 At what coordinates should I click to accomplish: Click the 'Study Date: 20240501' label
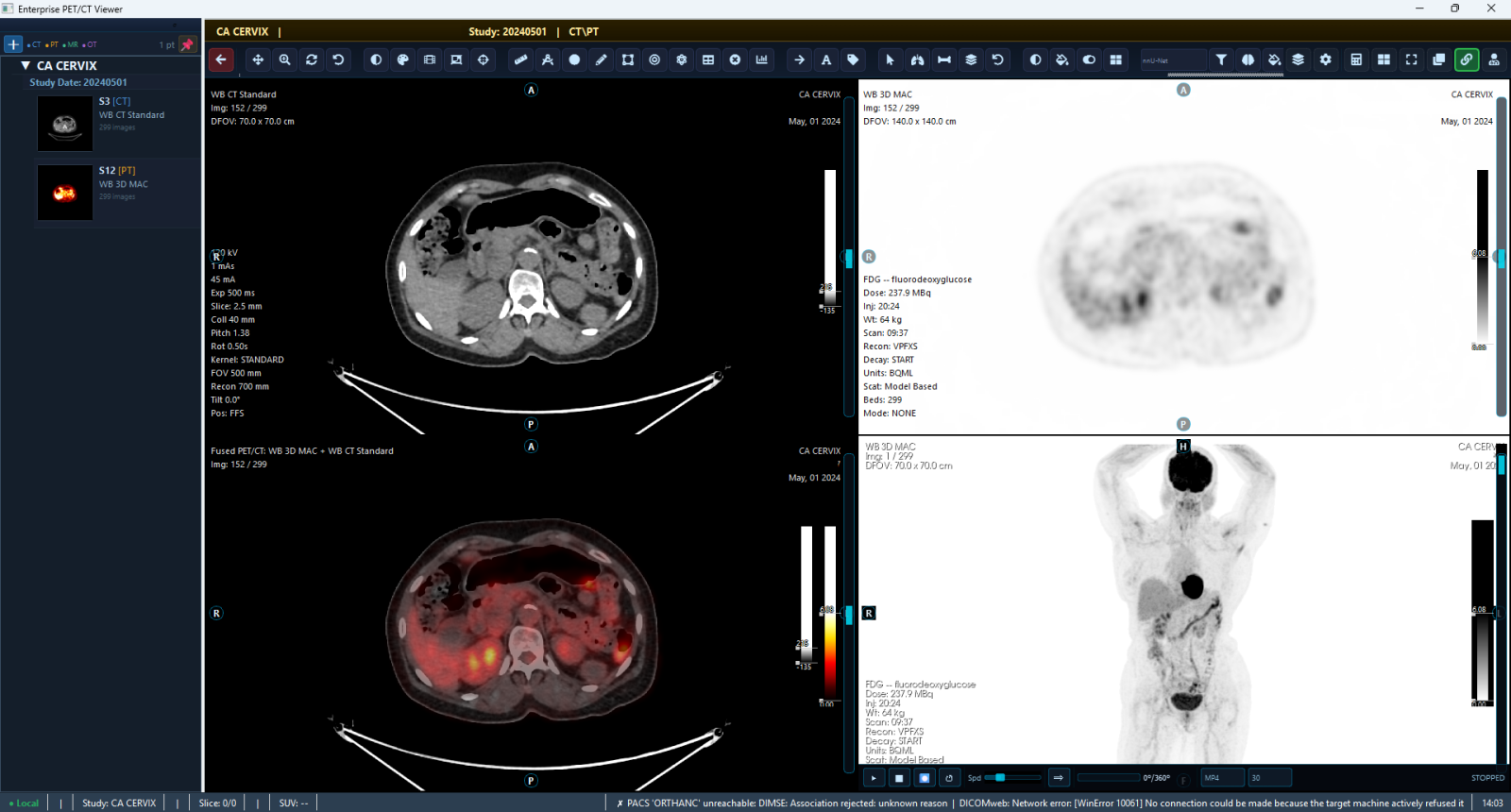(x=78, y=83)
